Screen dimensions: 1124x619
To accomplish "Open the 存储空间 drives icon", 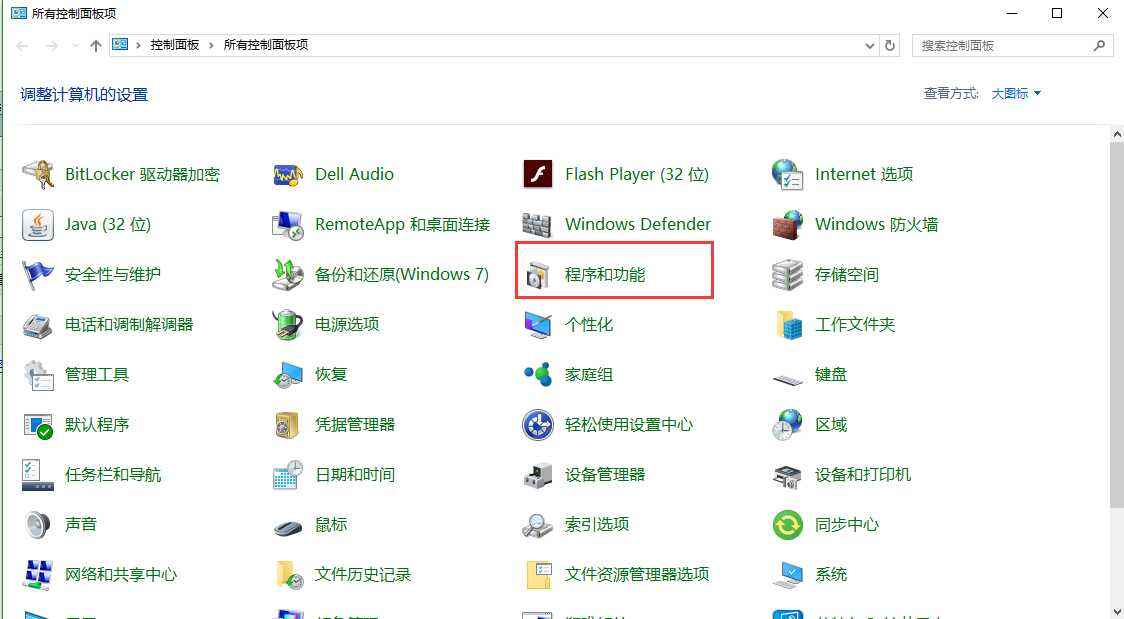I will pyautogui.click(x=787, y=274).
